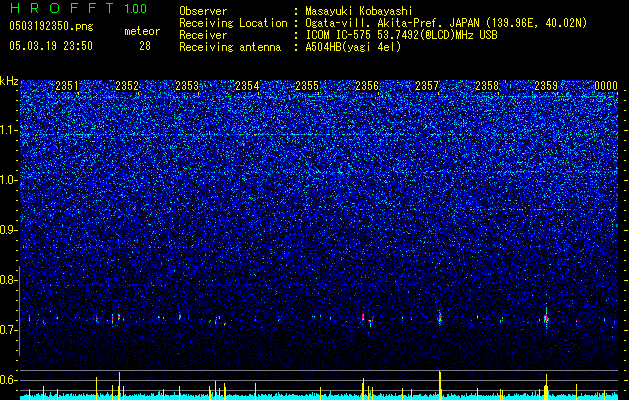The image size is (629, 400).
Task: Select the filename 0503192350.png
Action: 51,27
